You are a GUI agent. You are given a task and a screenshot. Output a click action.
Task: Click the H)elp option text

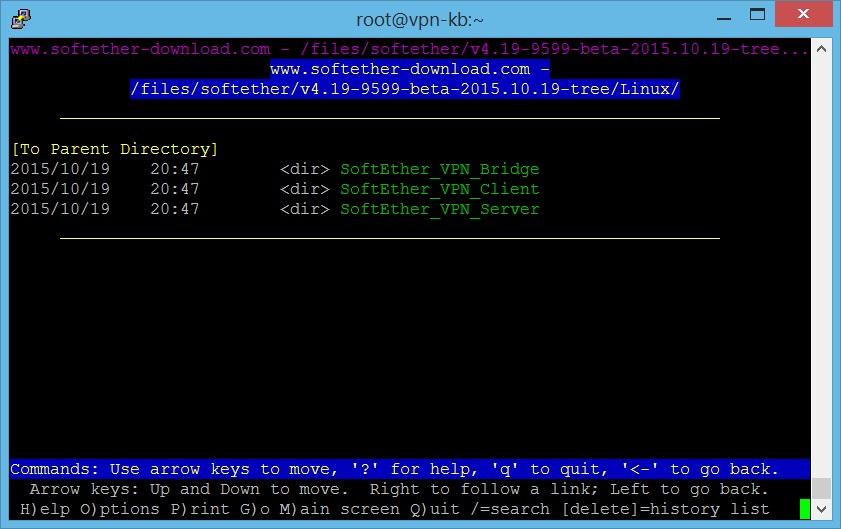click(45, 509)
